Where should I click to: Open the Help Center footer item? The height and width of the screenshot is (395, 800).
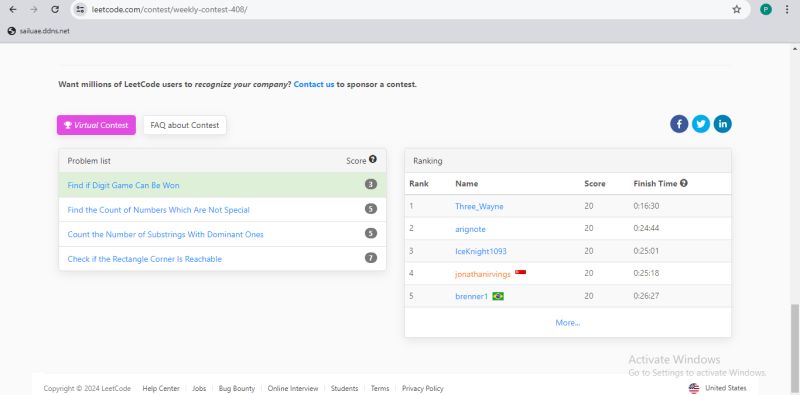tap(161, 388)
